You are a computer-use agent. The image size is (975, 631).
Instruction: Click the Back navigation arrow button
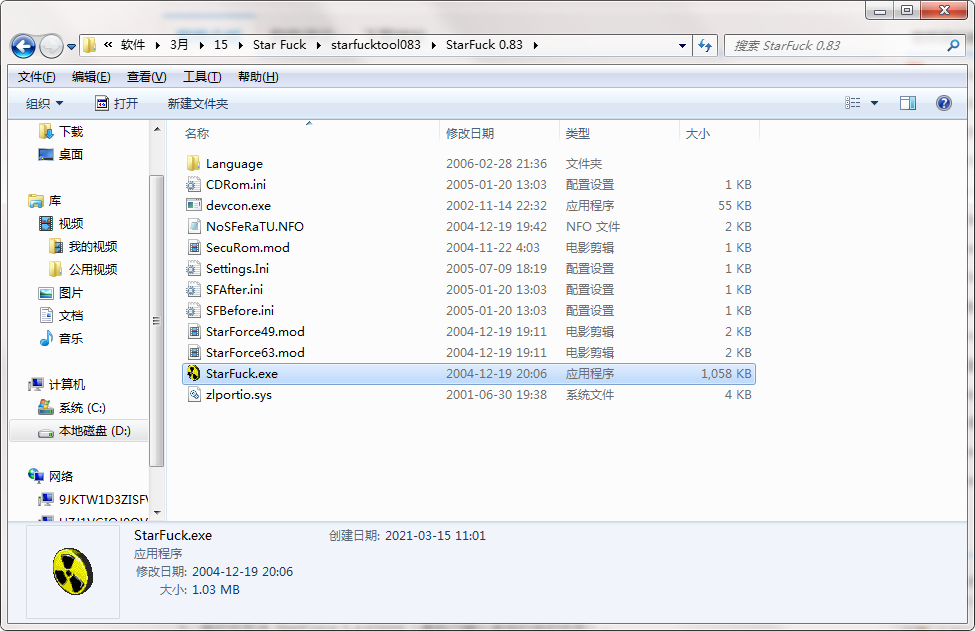point(24,46)
